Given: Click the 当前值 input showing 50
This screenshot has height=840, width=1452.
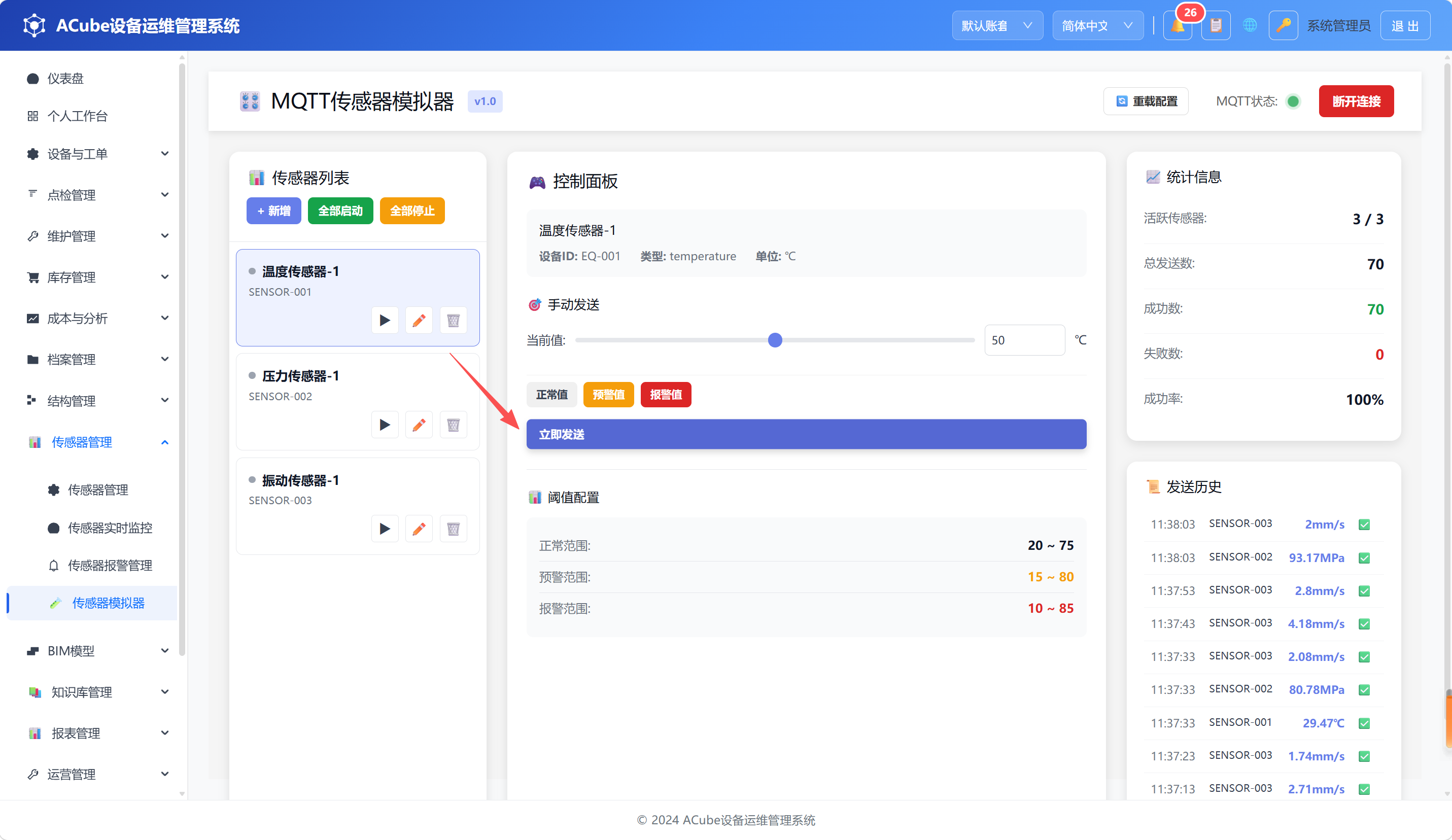Looking at the screenshot, I should pos(1024,340).
